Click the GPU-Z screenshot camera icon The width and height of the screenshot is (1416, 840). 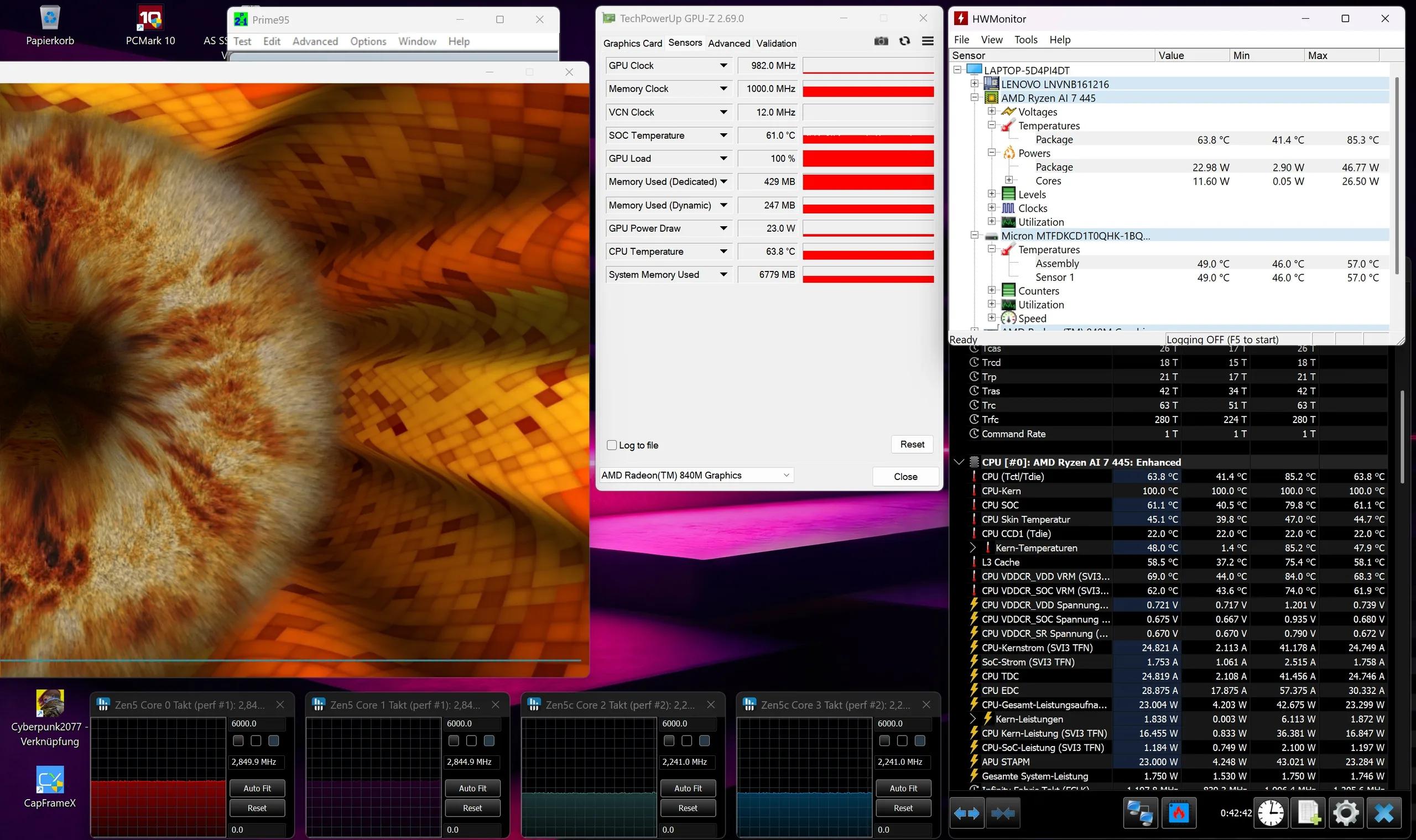tap(881, 41)
